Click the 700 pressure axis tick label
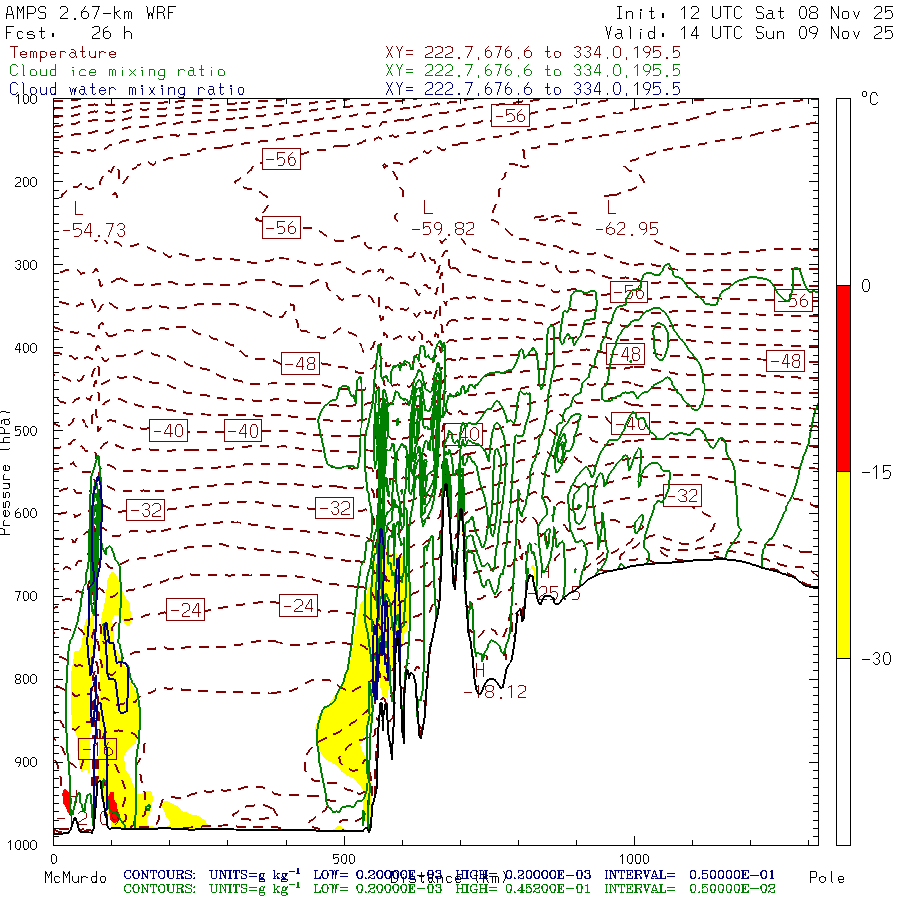Image resolution: width=900 pixels, height=900 pixels. 25,596
